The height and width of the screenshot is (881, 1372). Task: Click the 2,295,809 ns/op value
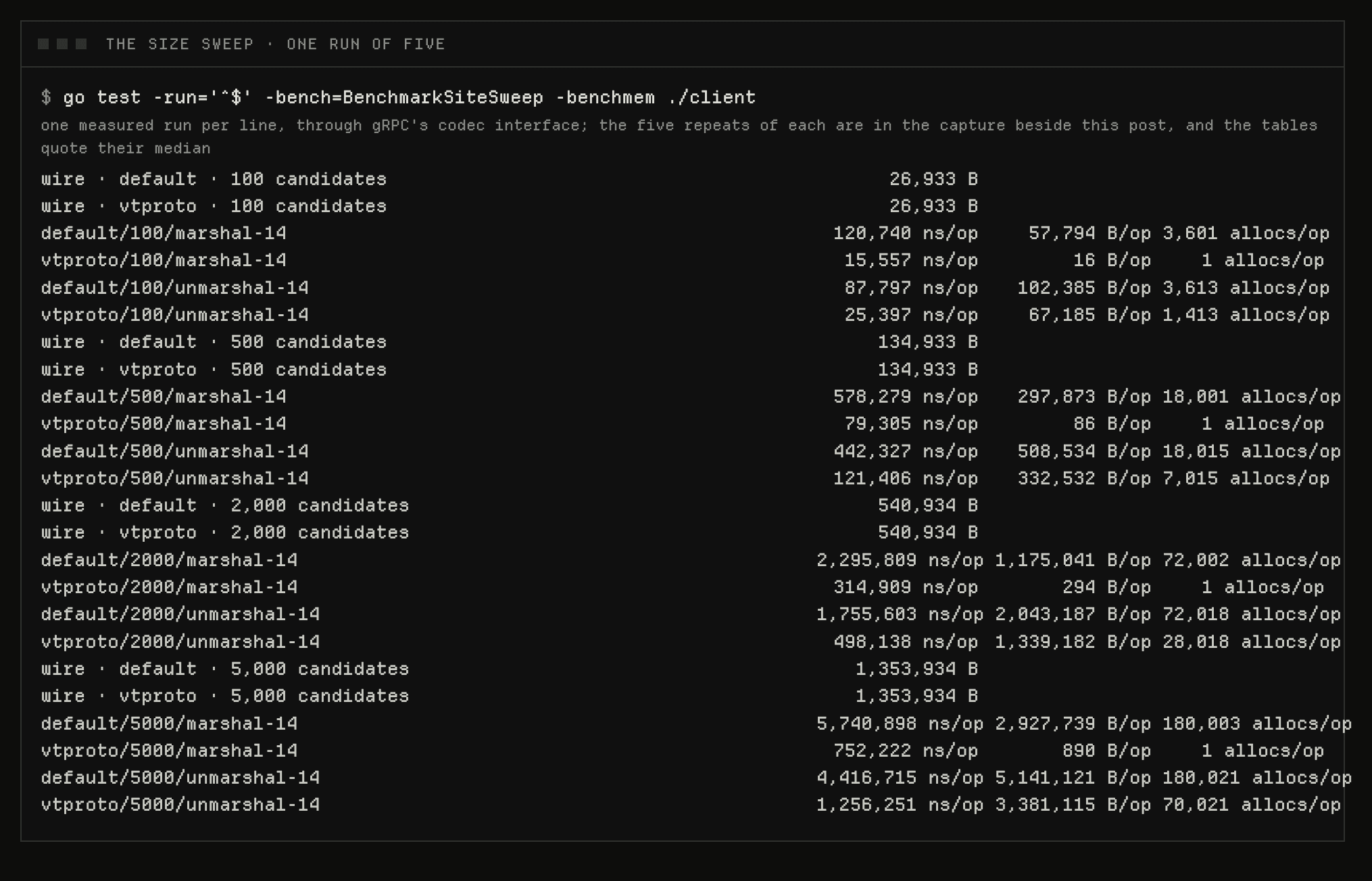pos(900,560)
